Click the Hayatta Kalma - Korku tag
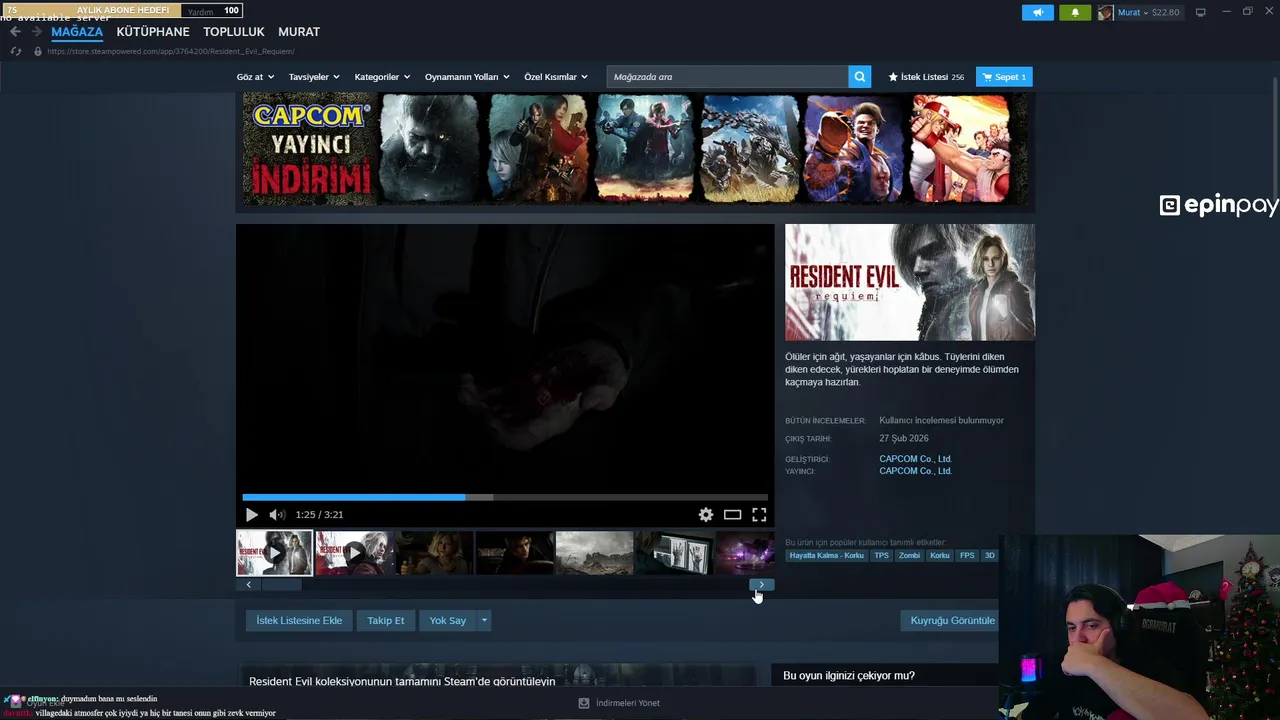Screen dimensions: 1280x720 click(826, 556)
